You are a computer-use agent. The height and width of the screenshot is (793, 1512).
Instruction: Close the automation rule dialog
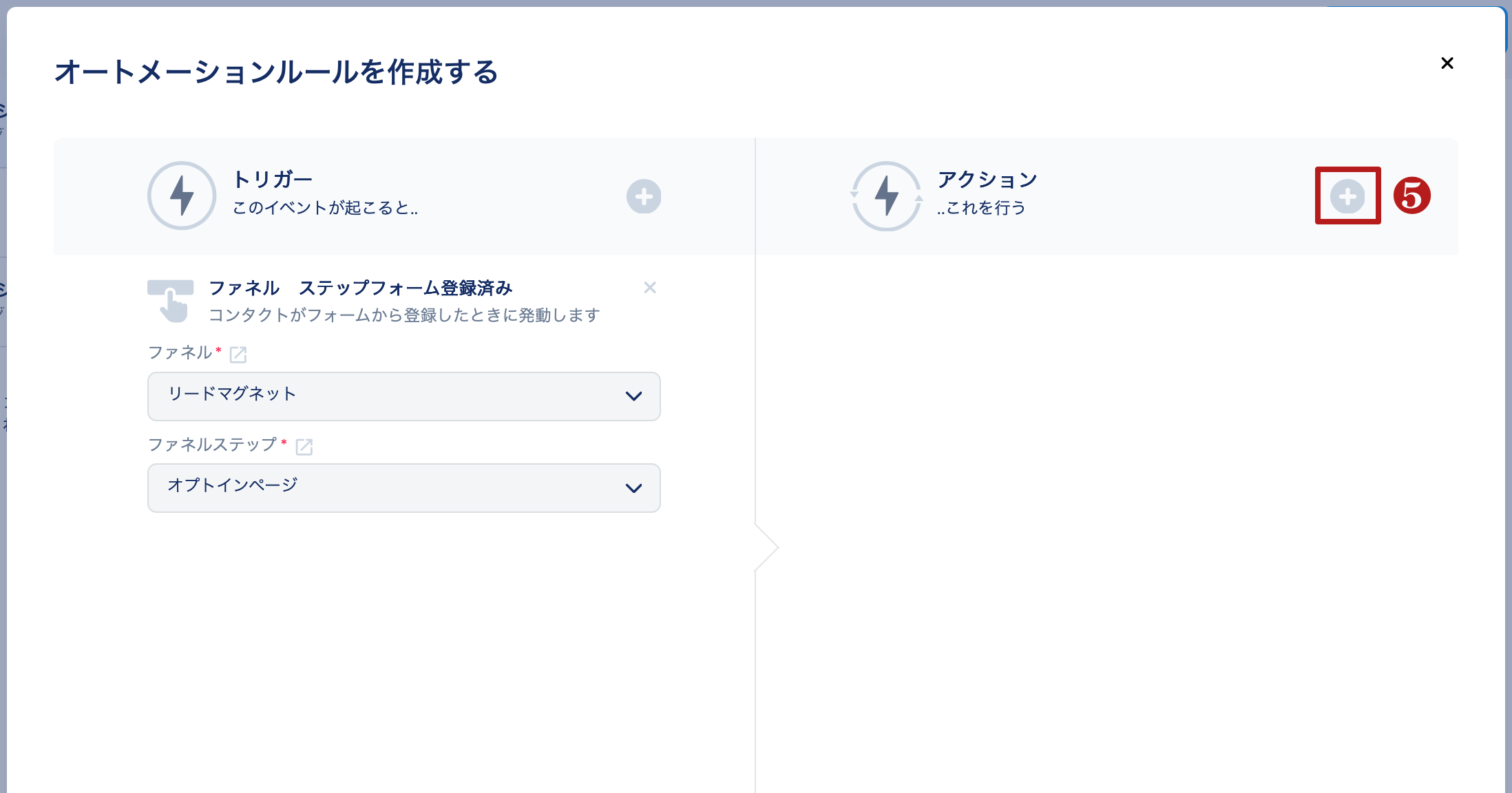point(1447,63)
